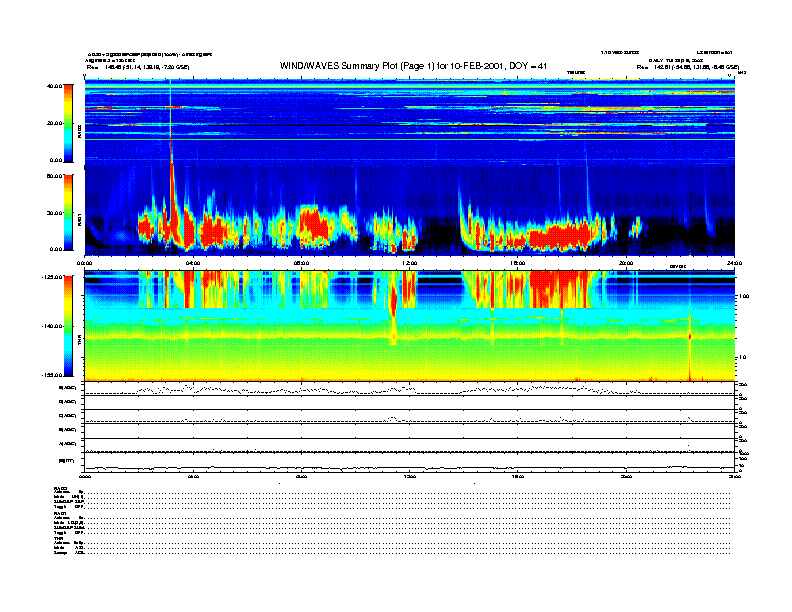Click the 12:00 label under the bottom line plot
Screen dimensions: 792x612
point(410,476)
